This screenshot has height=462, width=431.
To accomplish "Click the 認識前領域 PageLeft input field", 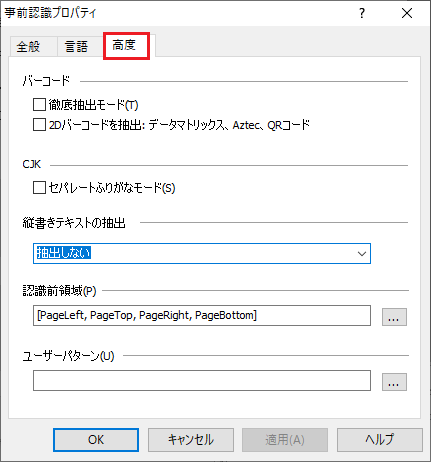I will coord(202,315).
